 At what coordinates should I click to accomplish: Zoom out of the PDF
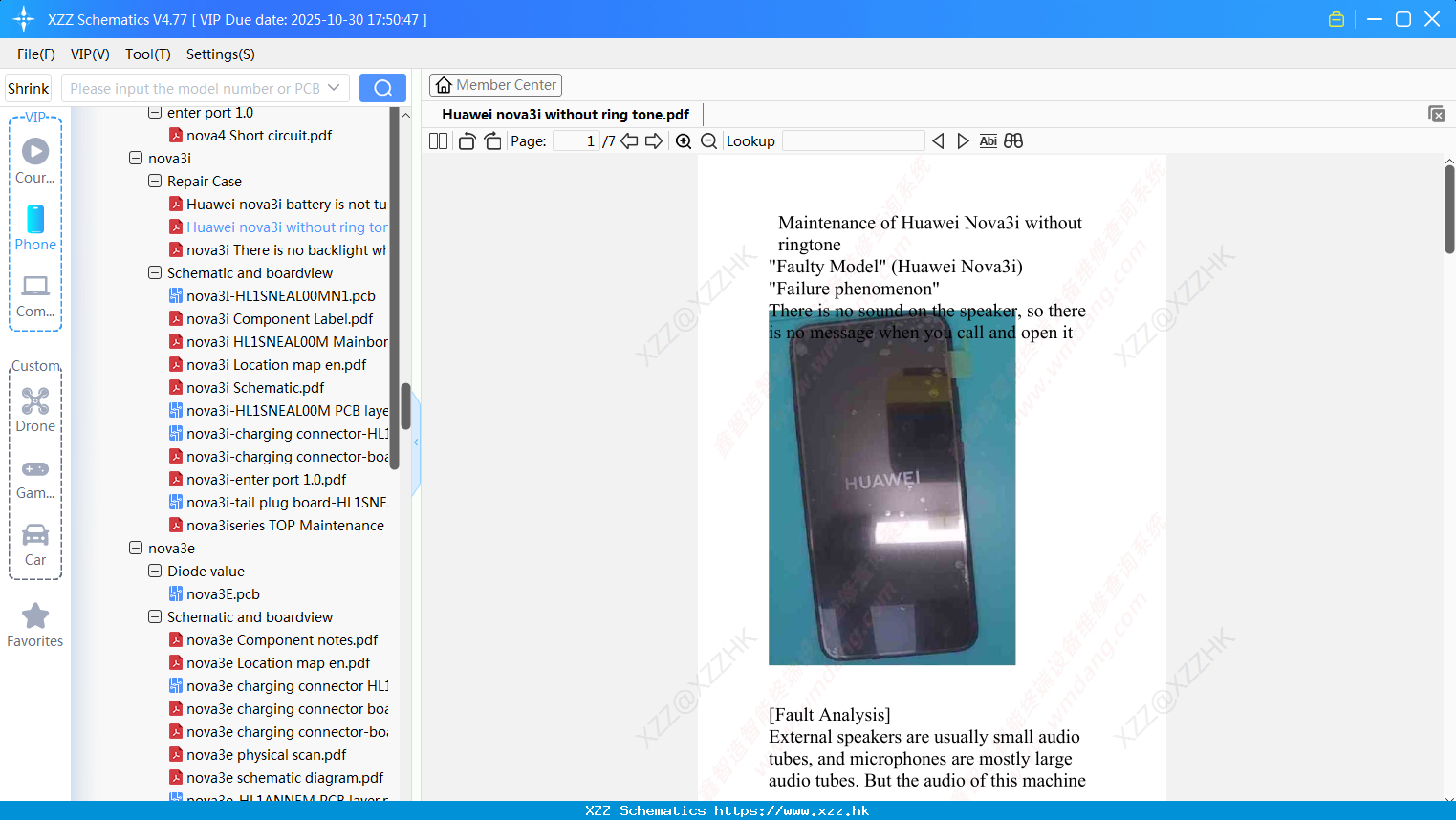tap(708, 140)
